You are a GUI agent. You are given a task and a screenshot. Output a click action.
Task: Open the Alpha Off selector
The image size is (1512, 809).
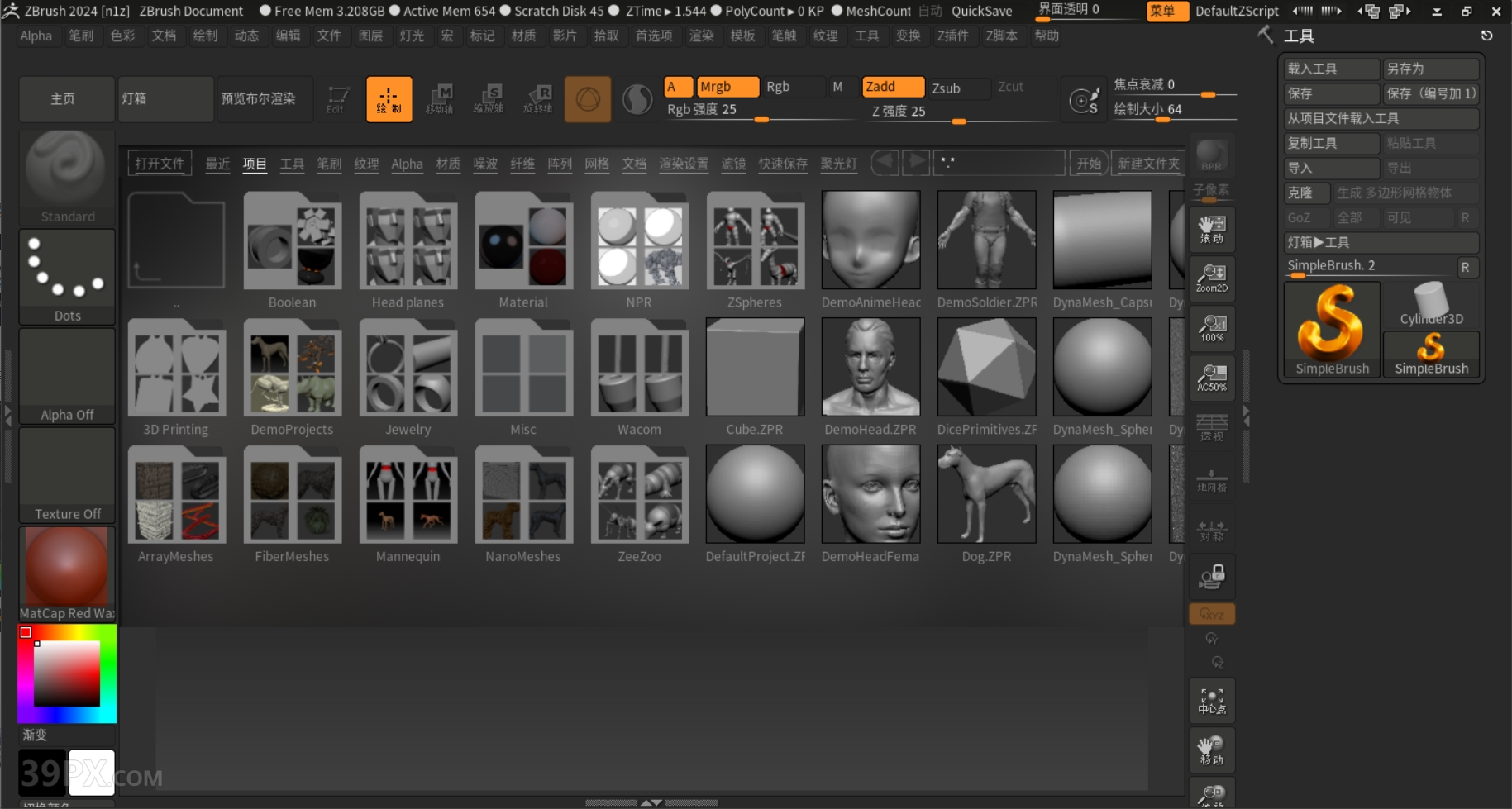[67, 376]
